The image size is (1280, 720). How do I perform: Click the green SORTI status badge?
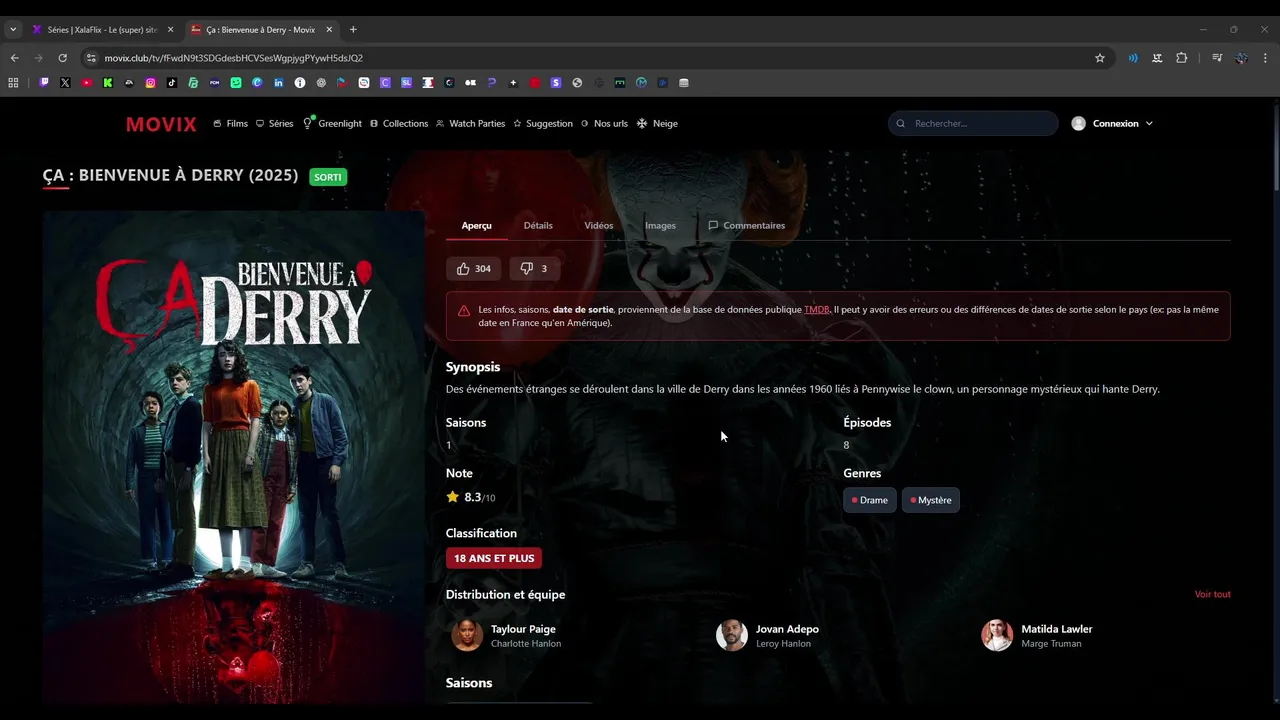(x=328, y=177)
